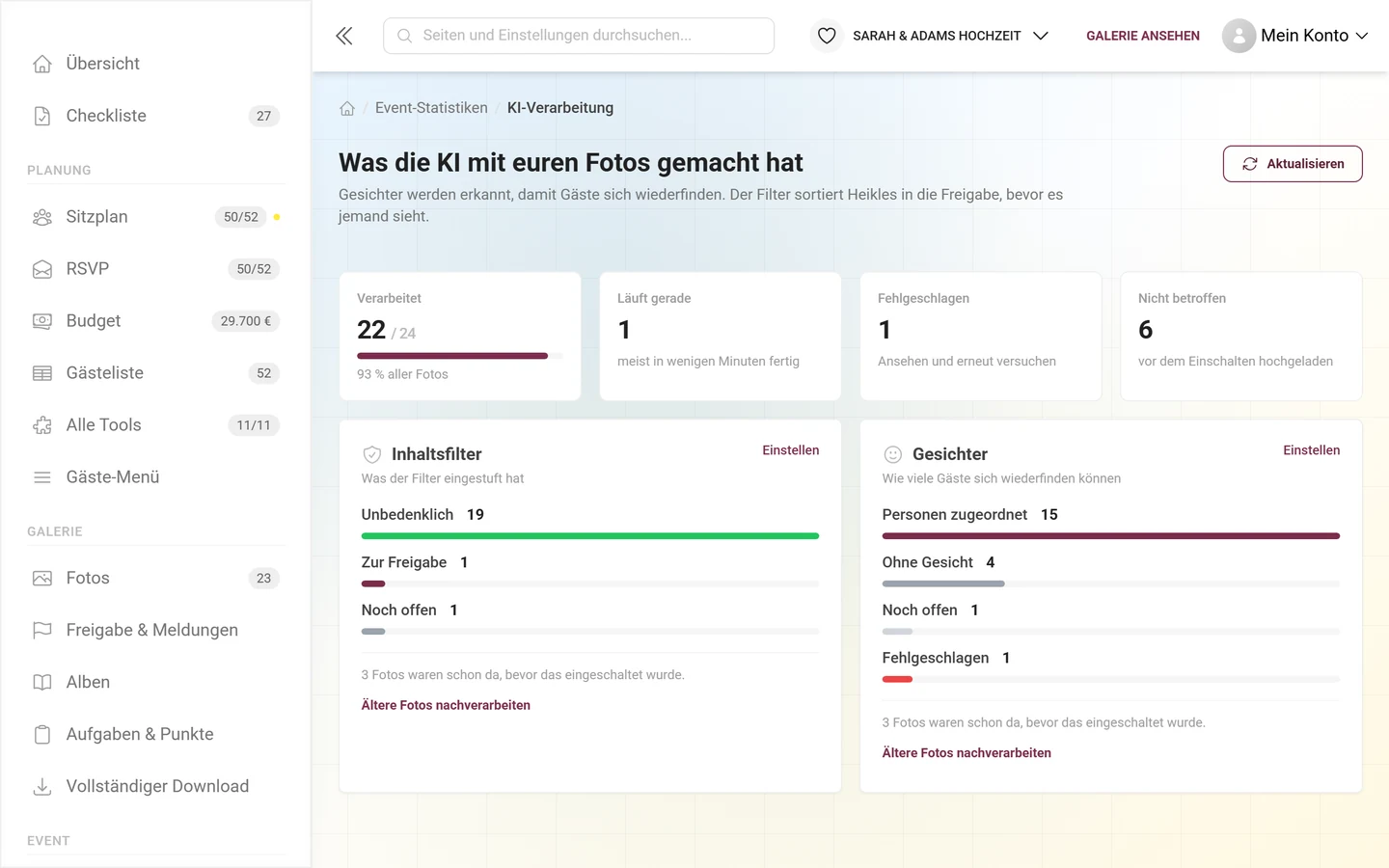Viewport: 1389px width, 868px height.
Task: Click the 29.700 € Budget badge
Action: pos(246,321)
